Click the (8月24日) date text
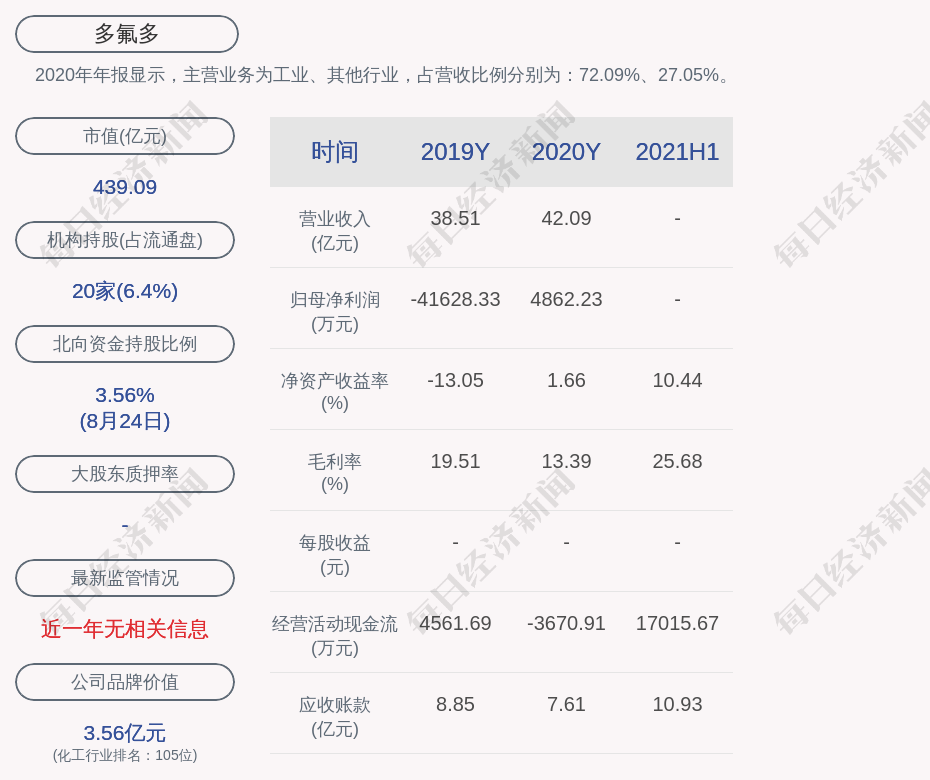 (125, 421)
